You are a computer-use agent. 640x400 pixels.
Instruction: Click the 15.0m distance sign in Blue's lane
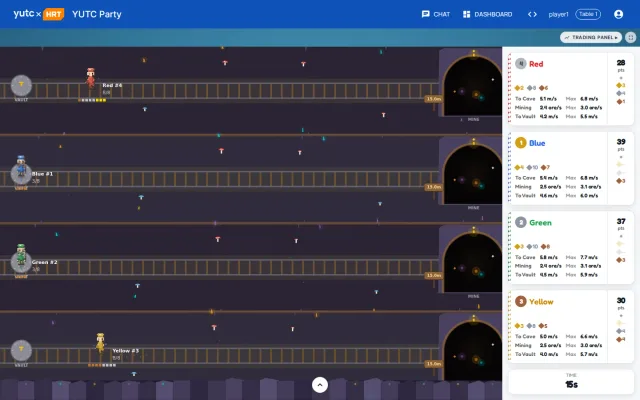point(433,187)
